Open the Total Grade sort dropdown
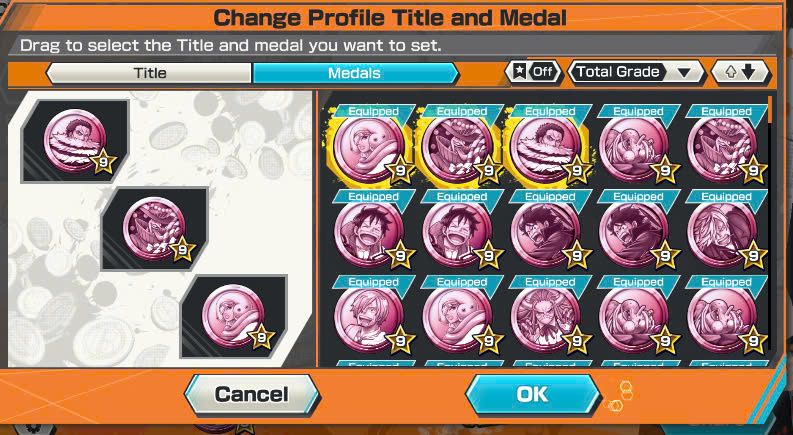 [636, 72]
